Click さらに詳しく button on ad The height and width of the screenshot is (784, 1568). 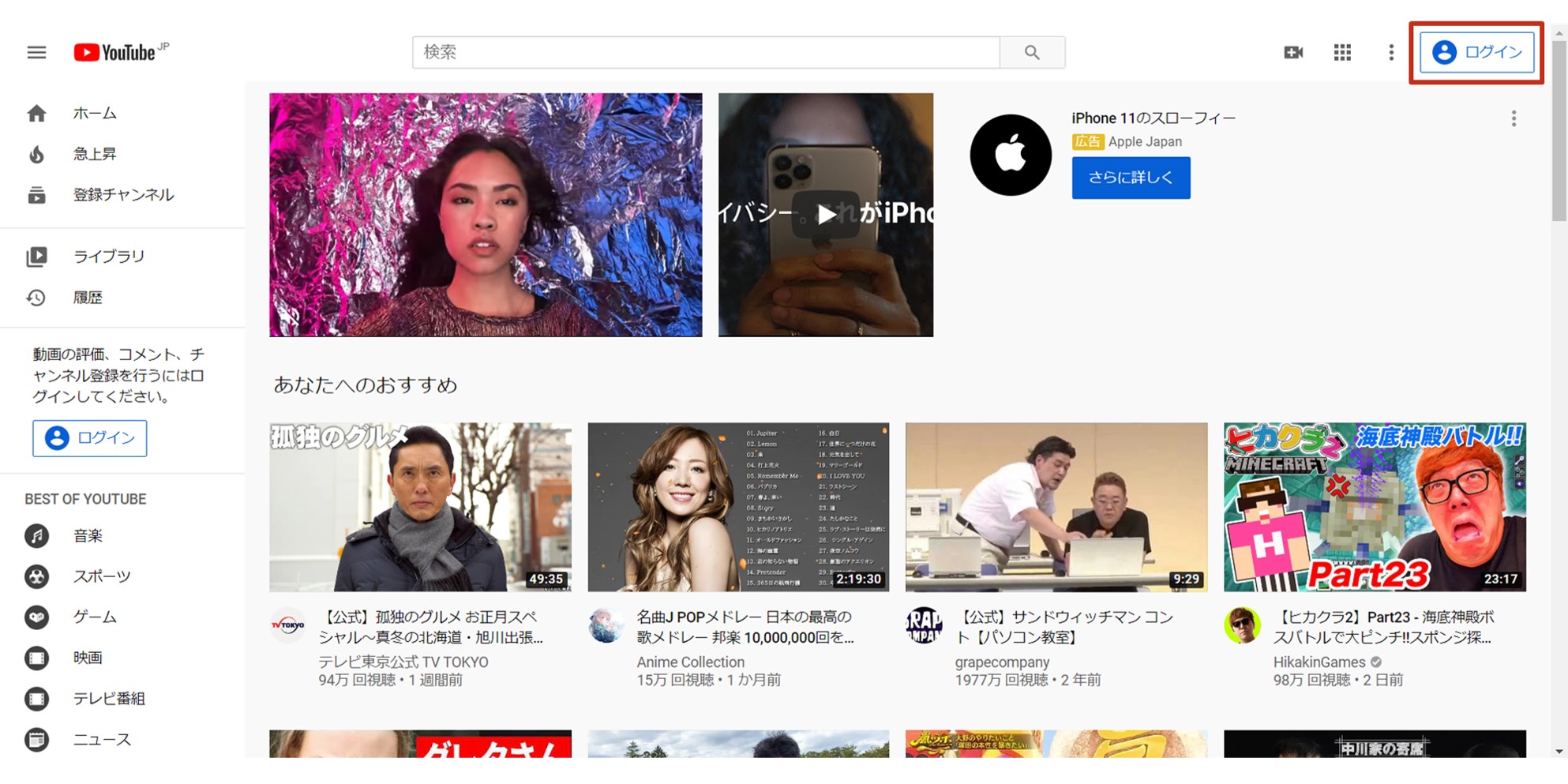coord(1131,178)
